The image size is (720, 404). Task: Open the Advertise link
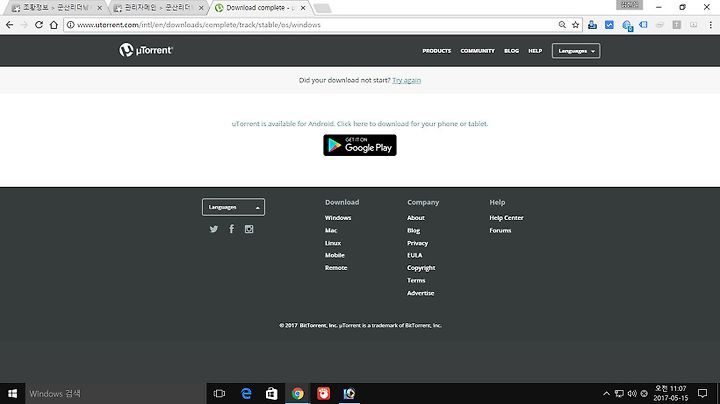pos(420,293)
